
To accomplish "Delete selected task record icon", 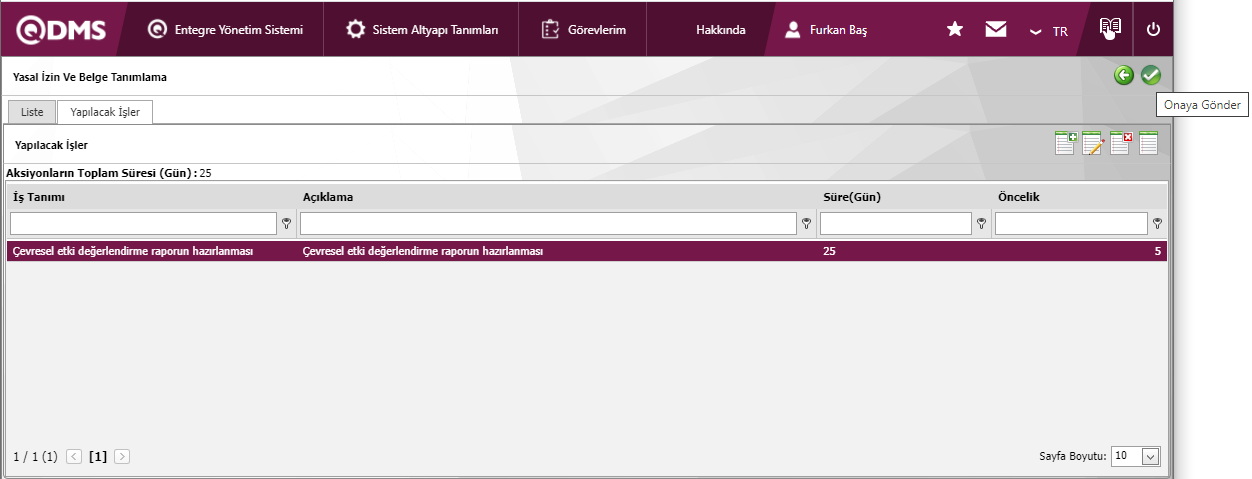I will (x=1121, y=144).
